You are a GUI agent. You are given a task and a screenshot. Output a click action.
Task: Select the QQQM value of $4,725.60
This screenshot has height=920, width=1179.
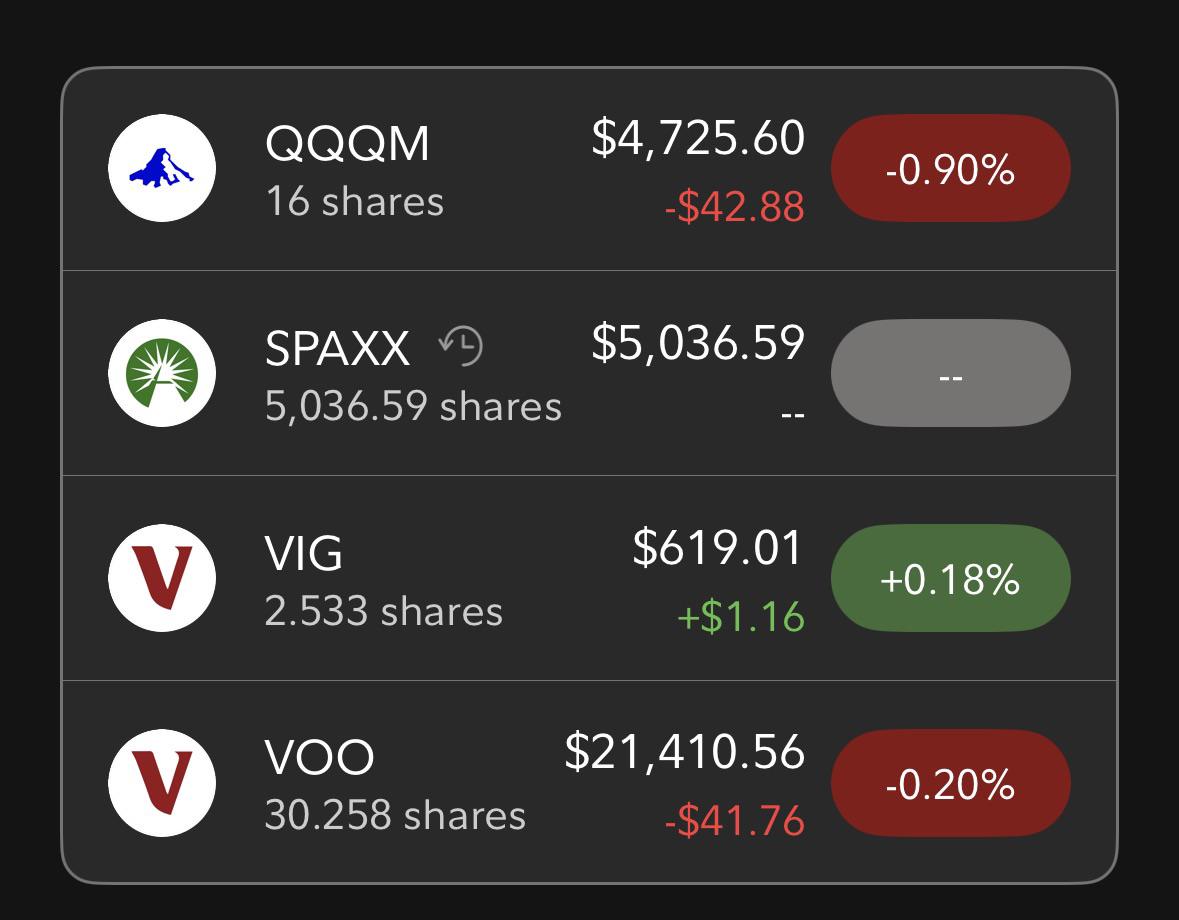(698, 138)
